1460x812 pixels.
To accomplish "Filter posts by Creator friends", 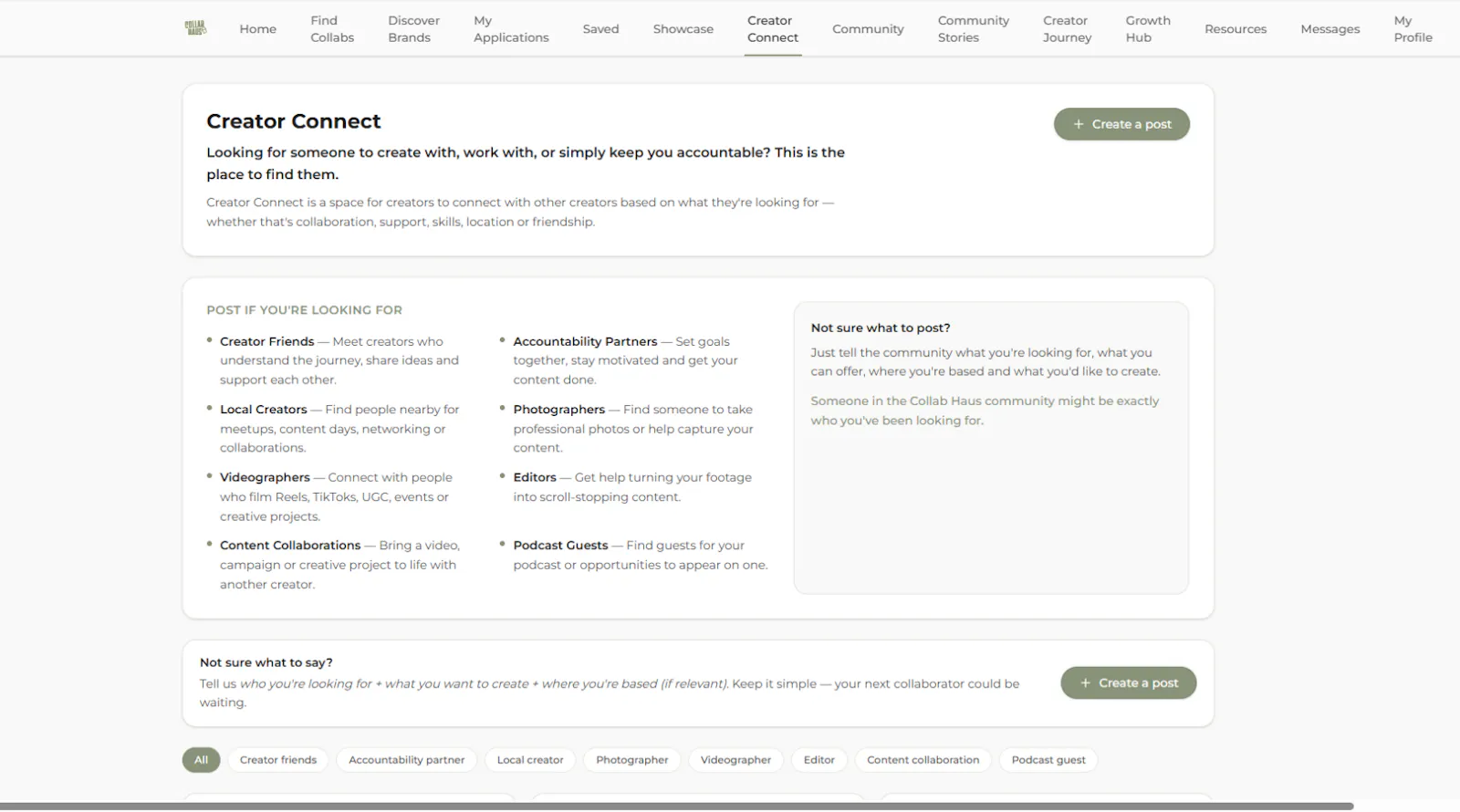I will [x=278, y=760].
